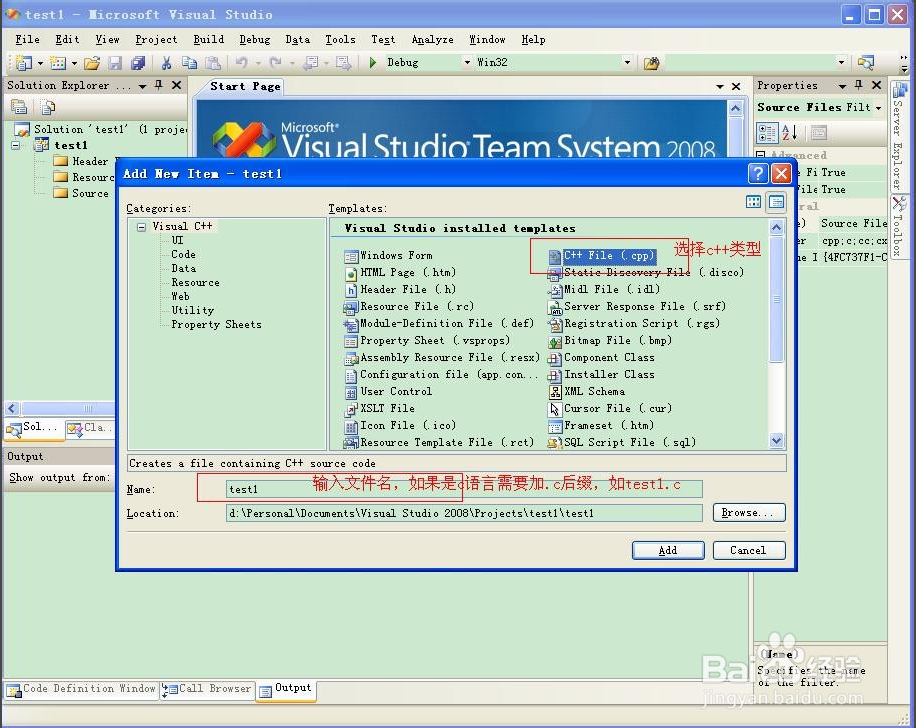Click the Cut scissors icon
This screenshot has height=728, width=916.
(x=166, y=63)
